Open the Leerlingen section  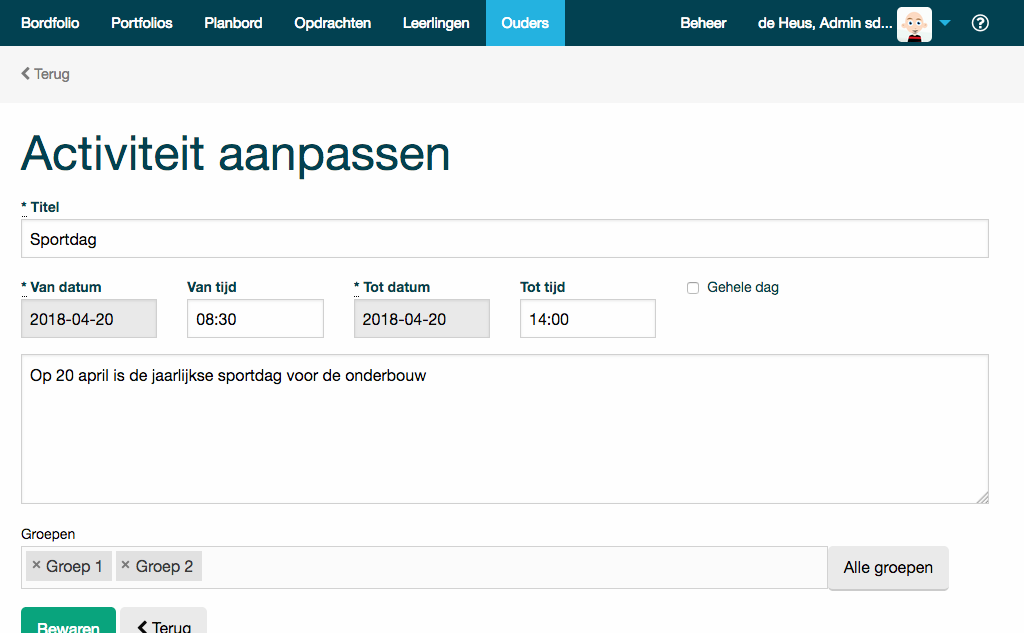pyautogui.click(x=436, y=23)
